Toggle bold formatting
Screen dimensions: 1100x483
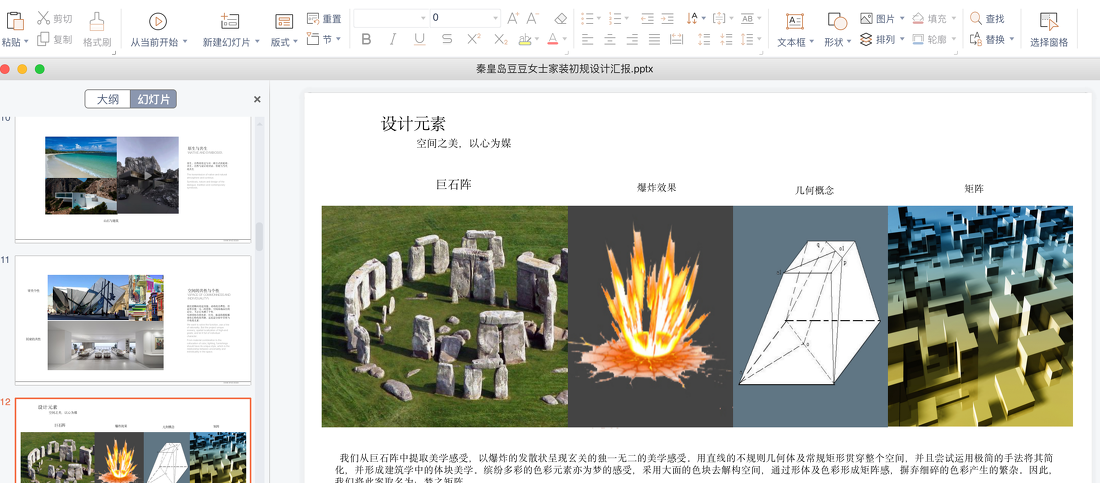point(366,39)
